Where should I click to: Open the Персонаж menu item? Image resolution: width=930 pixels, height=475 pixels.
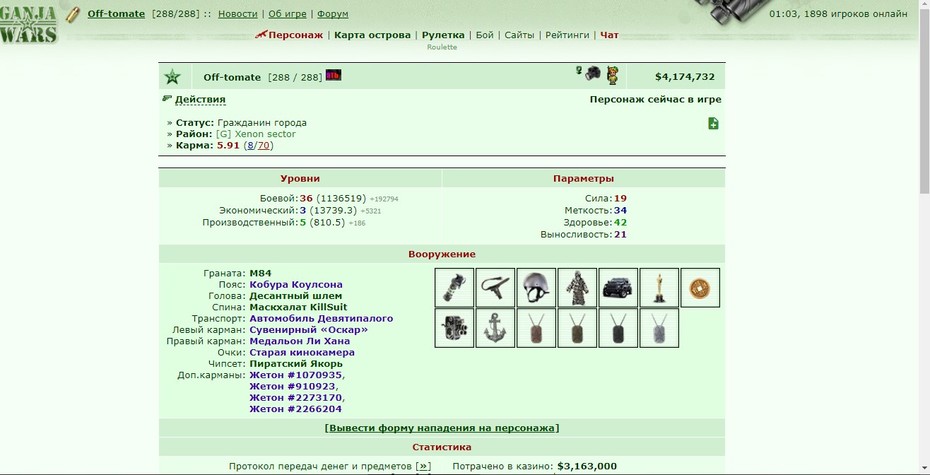pyautogui.click(x=295, y=35)
